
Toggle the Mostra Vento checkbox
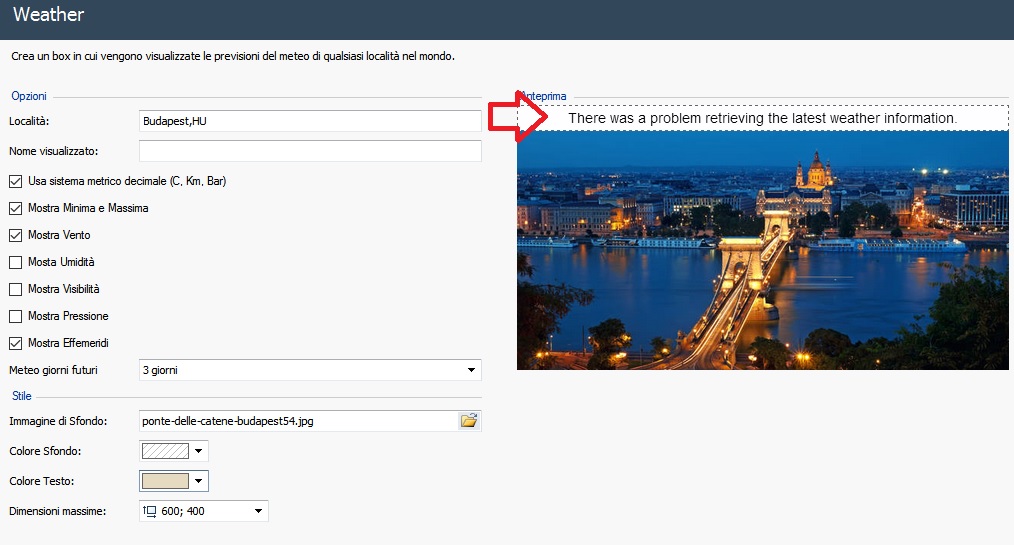point(16,235)
